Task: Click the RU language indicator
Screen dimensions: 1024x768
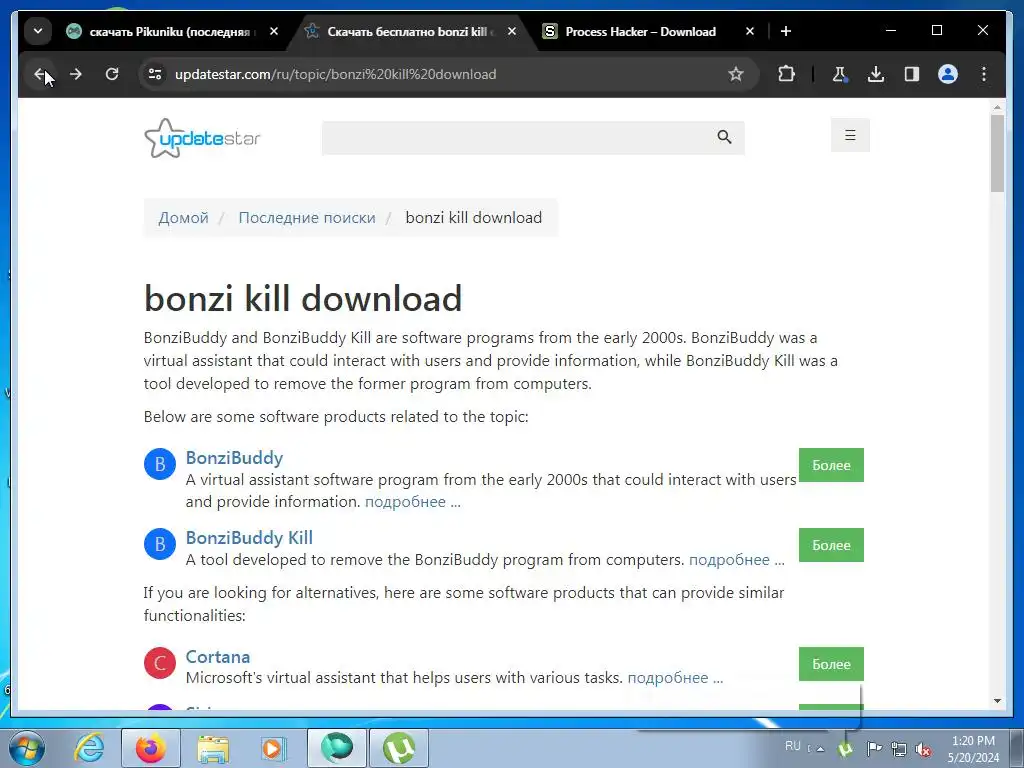Action: pos(793,746)
